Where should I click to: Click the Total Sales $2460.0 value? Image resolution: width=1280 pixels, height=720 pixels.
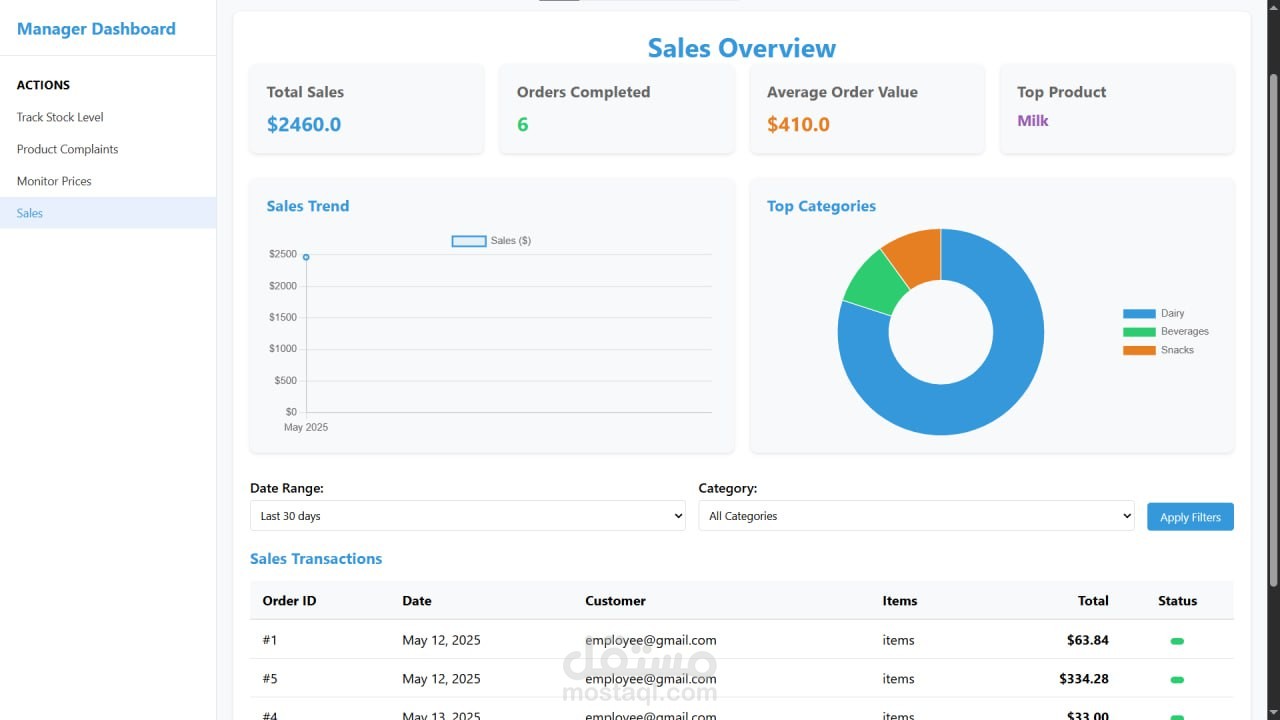click(x=304, y=124)
